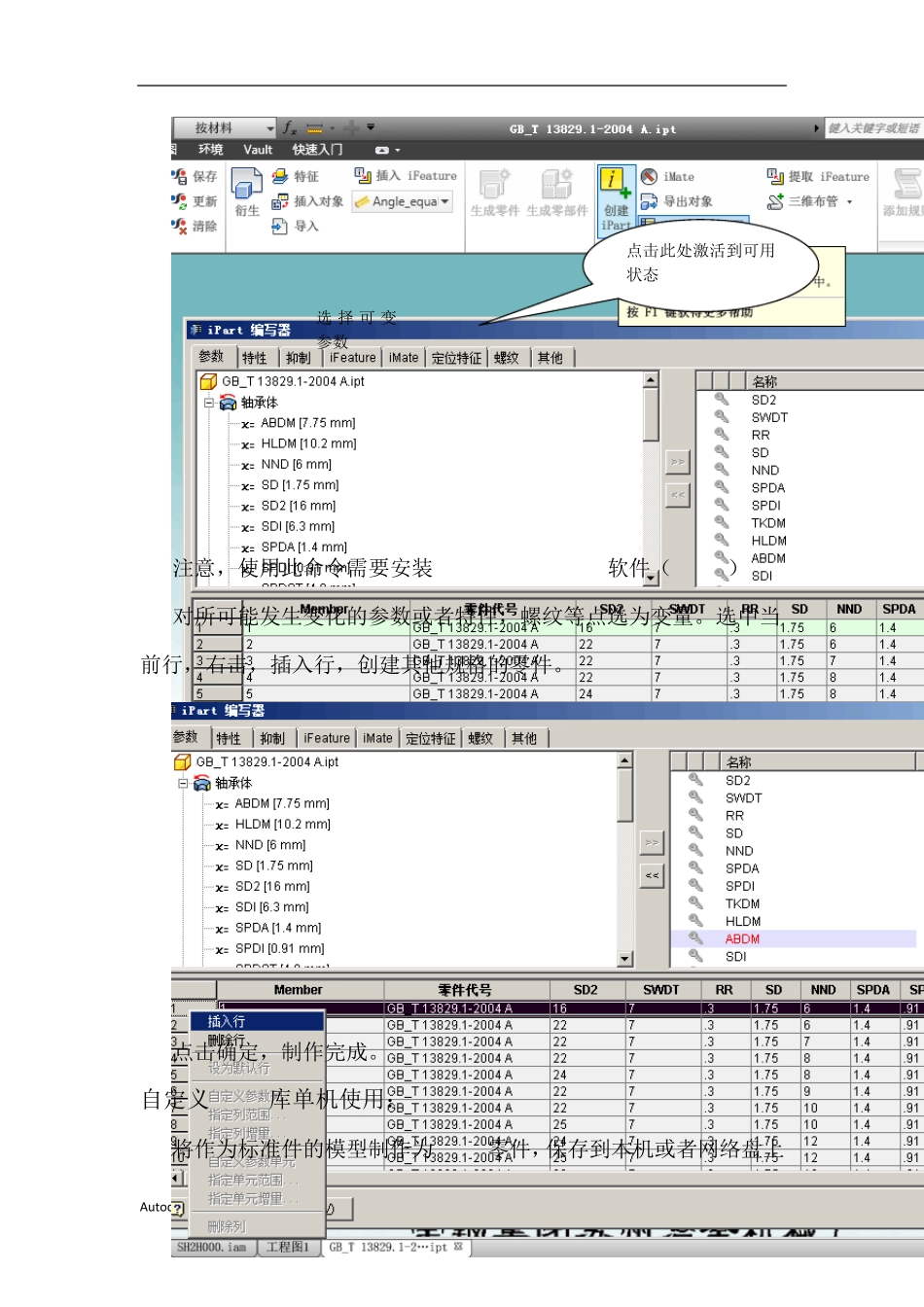Click the fx parameters icon in title bar
This screenshot has height=1307, width=924.
pyautogui.click(x=290, y=127)
